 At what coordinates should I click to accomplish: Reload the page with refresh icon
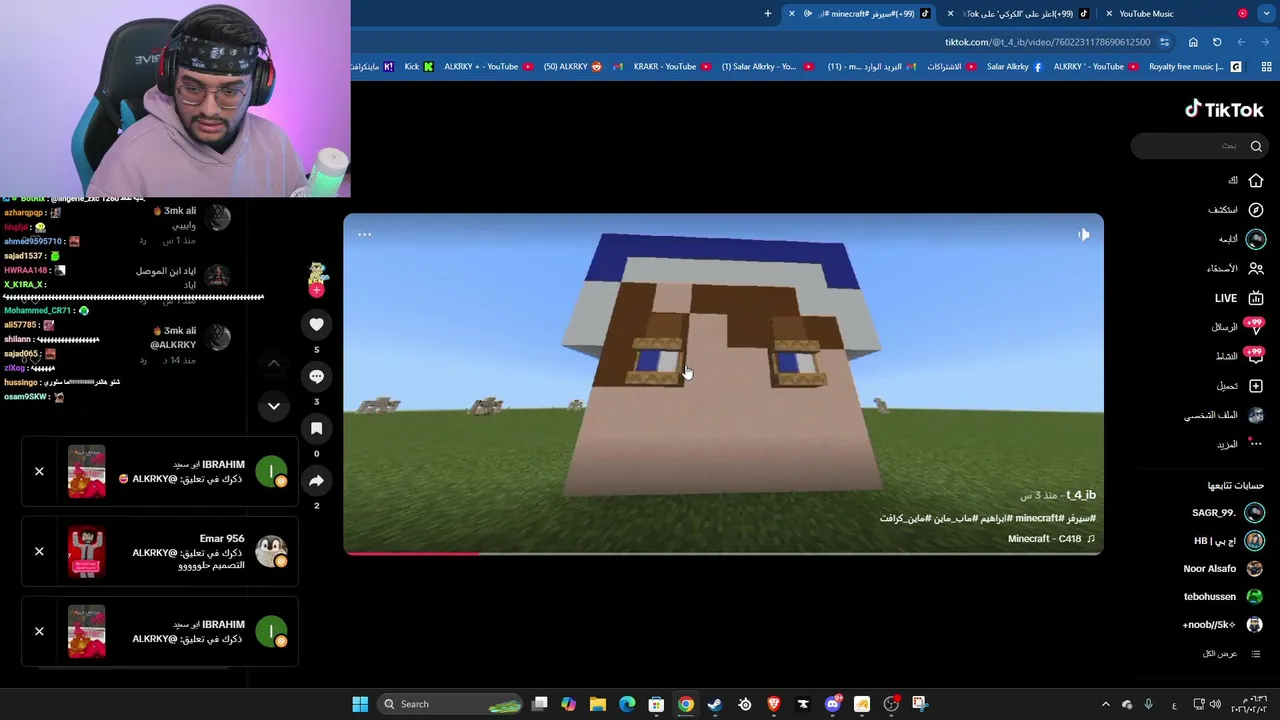click(1217, 42)
